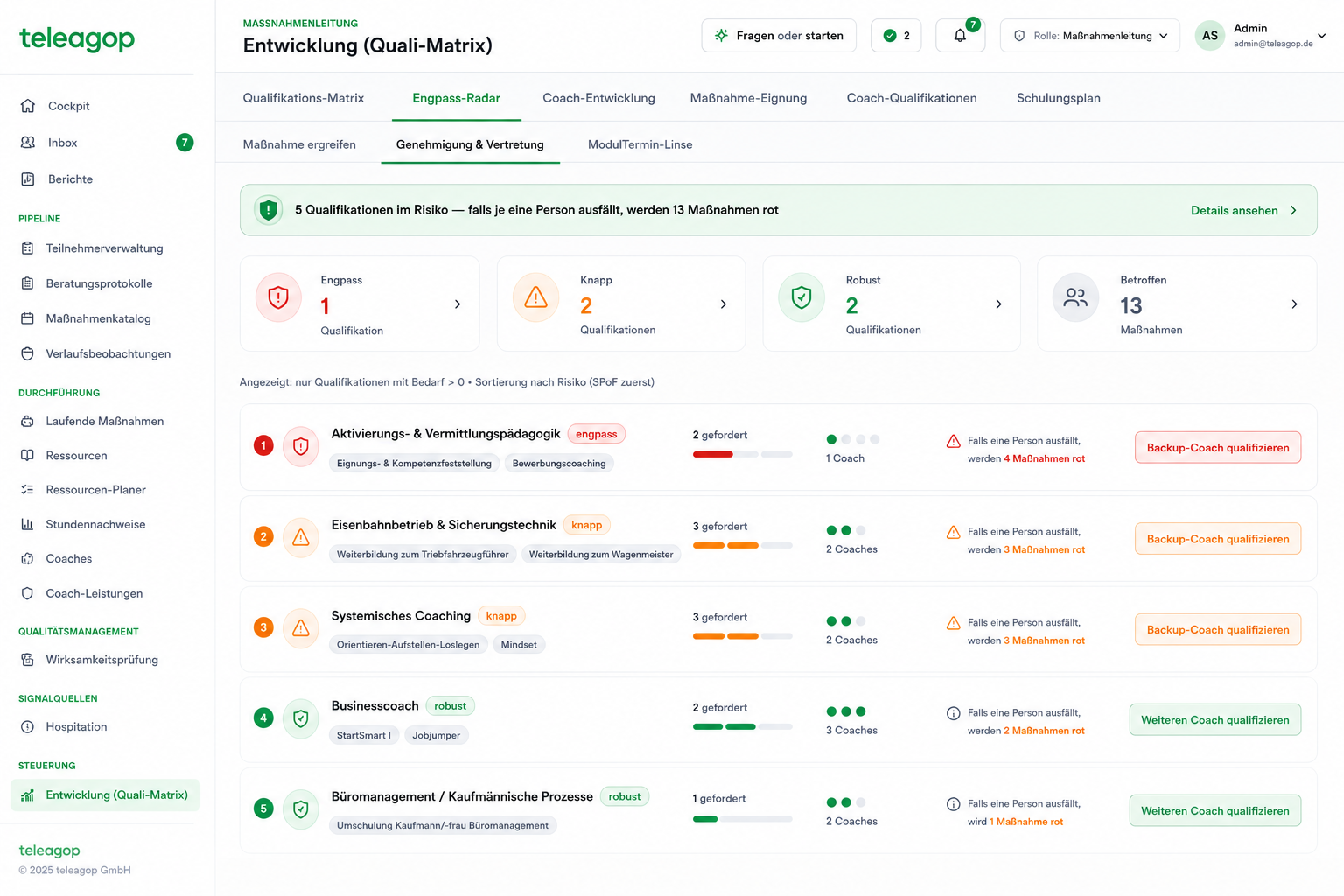This screenshot has height=896, width=1344.
Task: Click the green checkmark counter button
Action: pos(896,36)
